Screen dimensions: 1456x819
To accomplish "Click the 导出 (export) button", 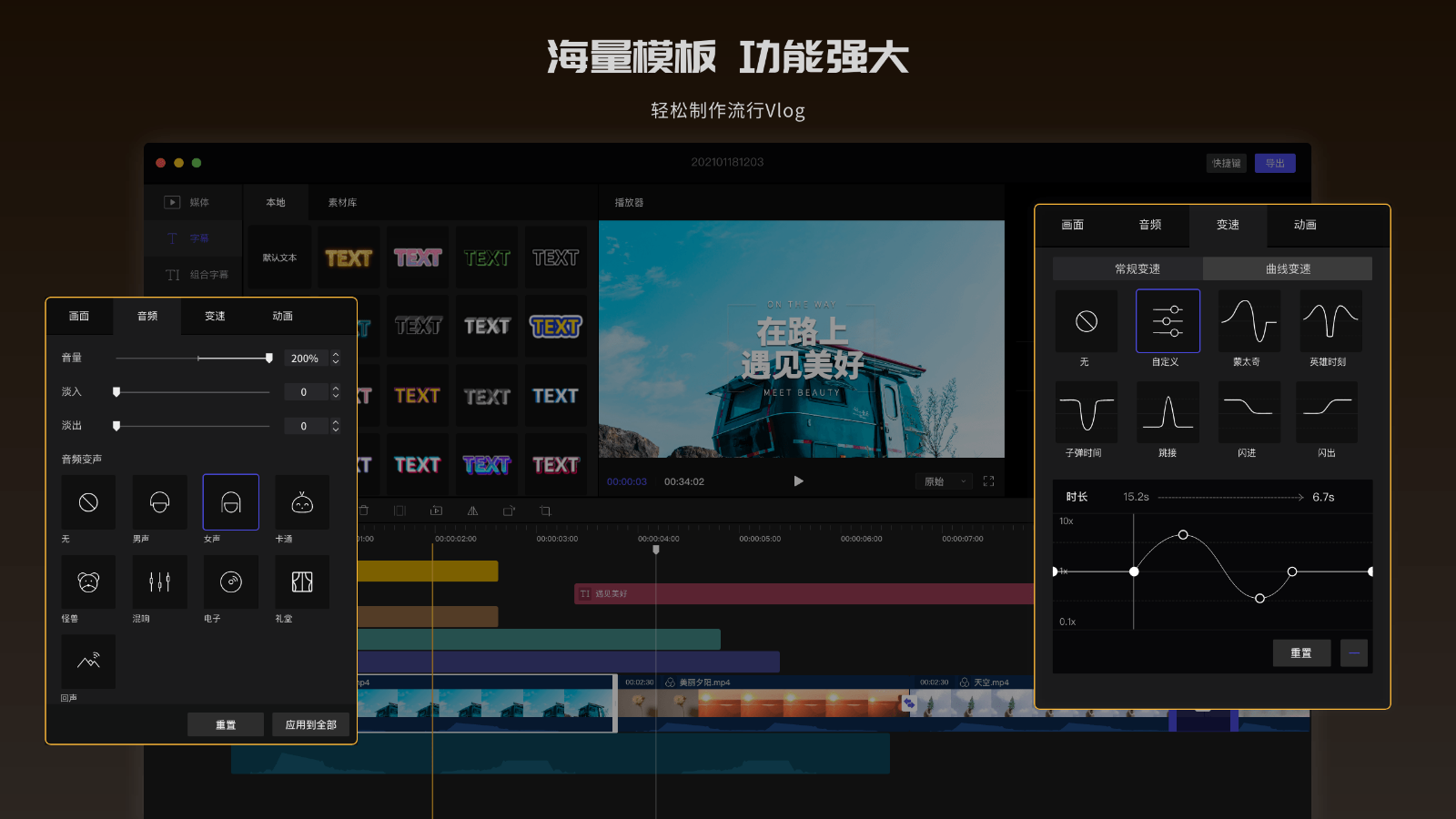I will tap(1274, 162).
